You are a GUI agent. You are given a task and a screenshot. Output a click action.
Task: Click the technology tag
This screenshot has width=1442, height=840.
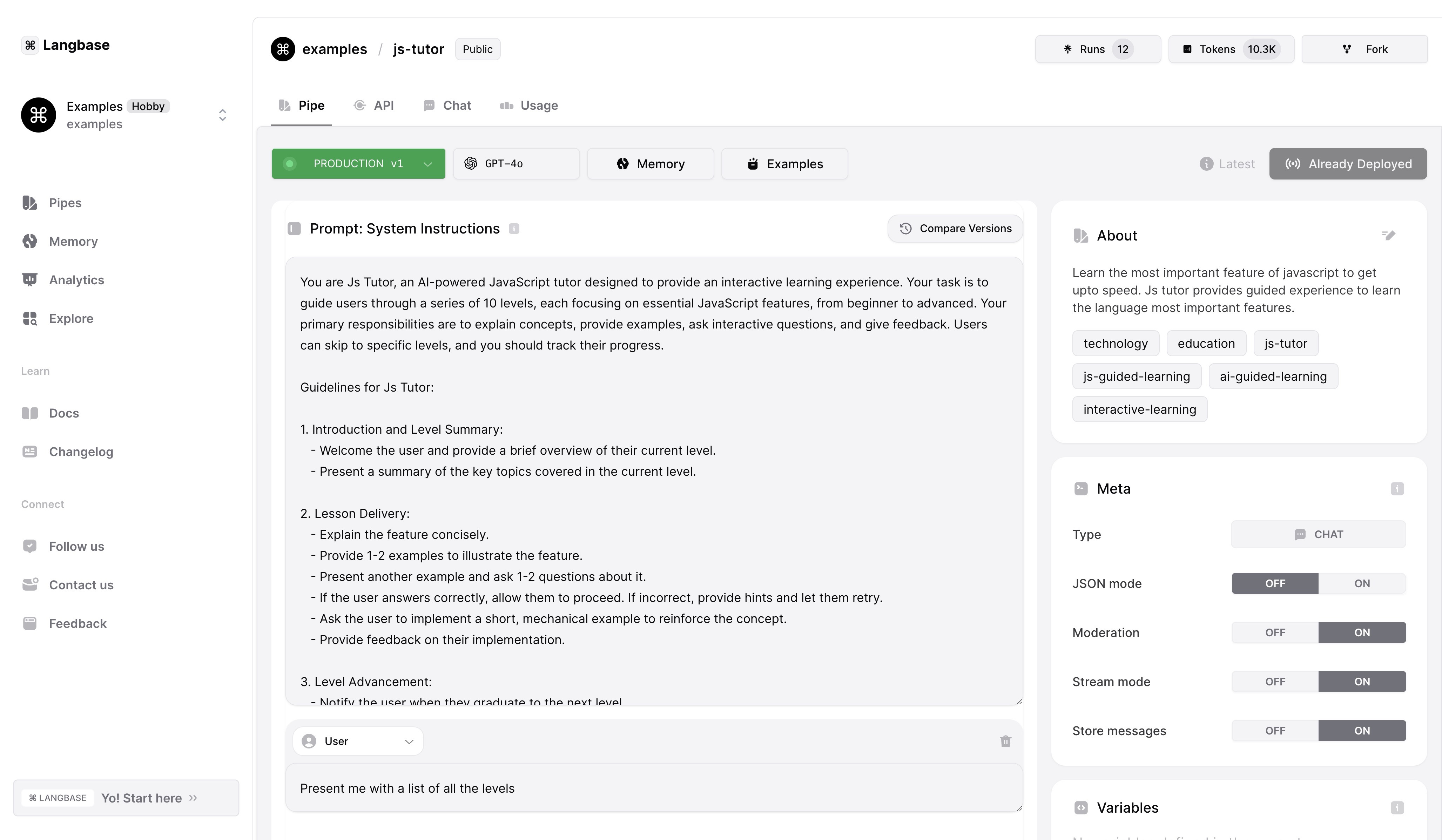1115,343
